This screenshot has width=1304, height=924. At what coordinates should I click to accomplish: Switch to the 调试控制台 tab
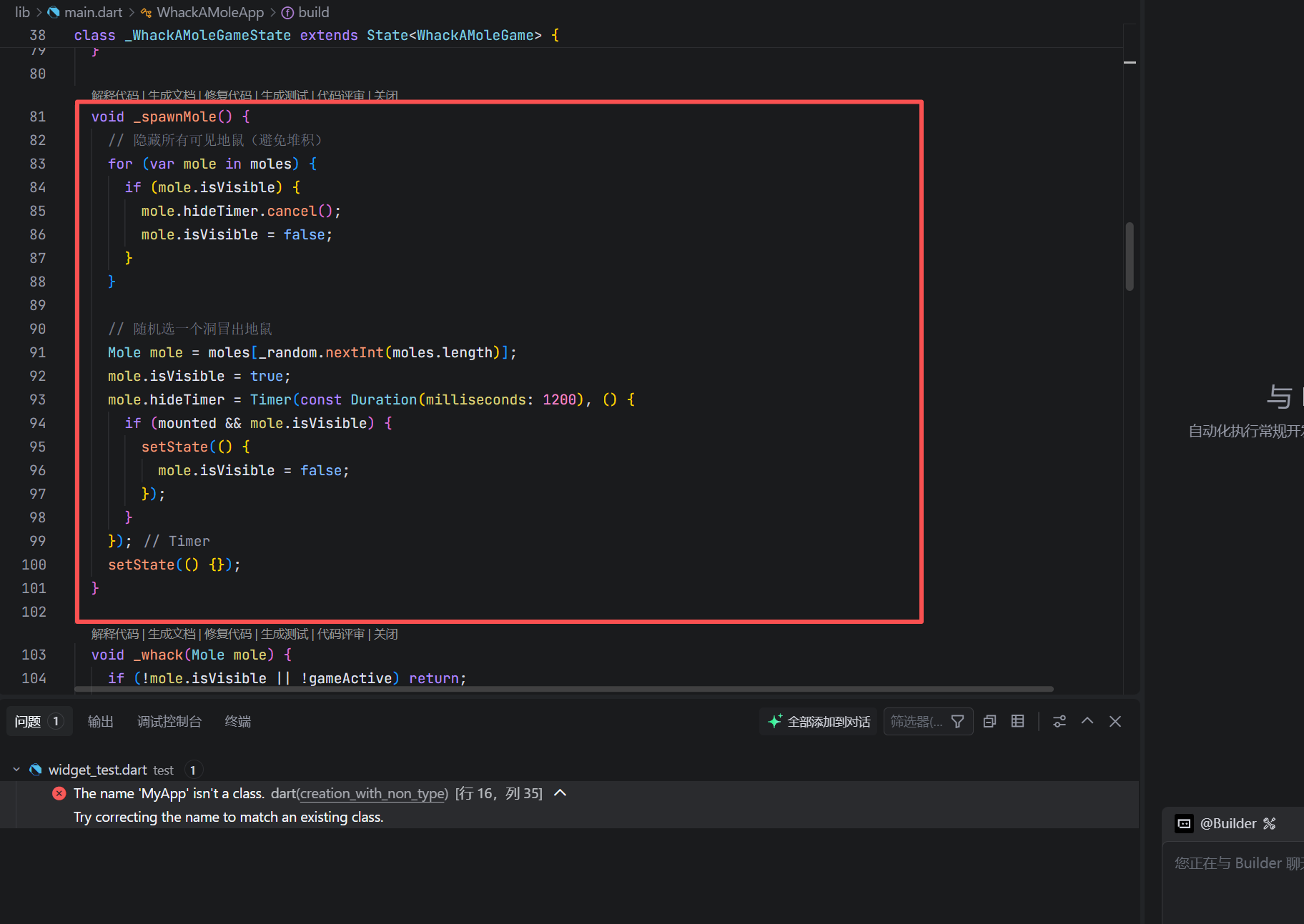point(169,722)
